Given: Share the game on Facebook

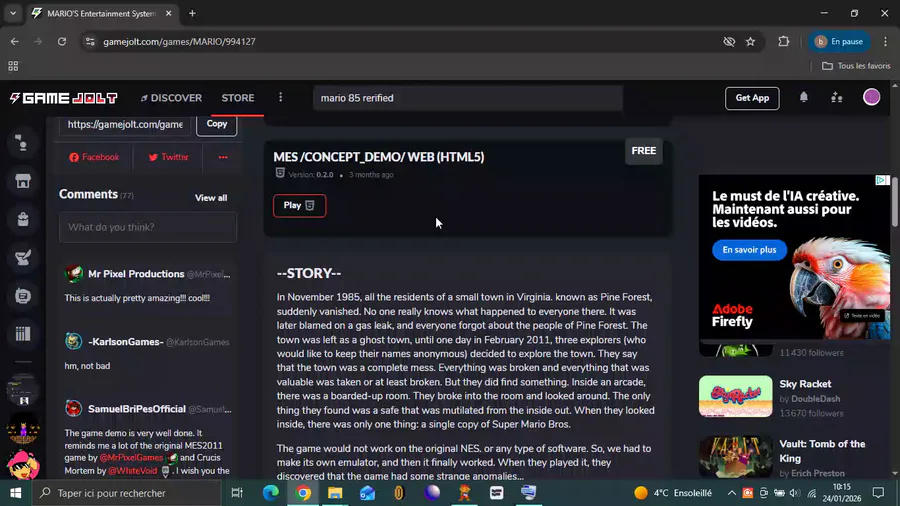Looking at the screenshot, I should coord(94,157).
